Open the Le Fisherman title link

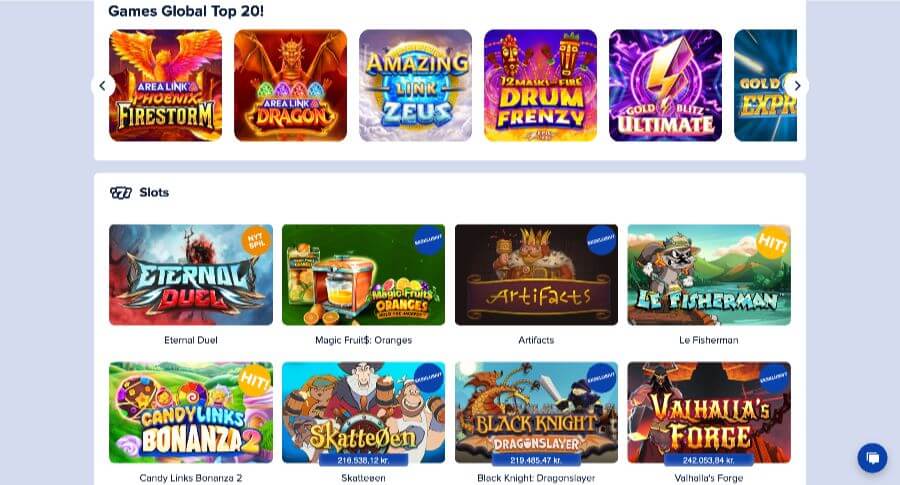[x=709, y=340]
